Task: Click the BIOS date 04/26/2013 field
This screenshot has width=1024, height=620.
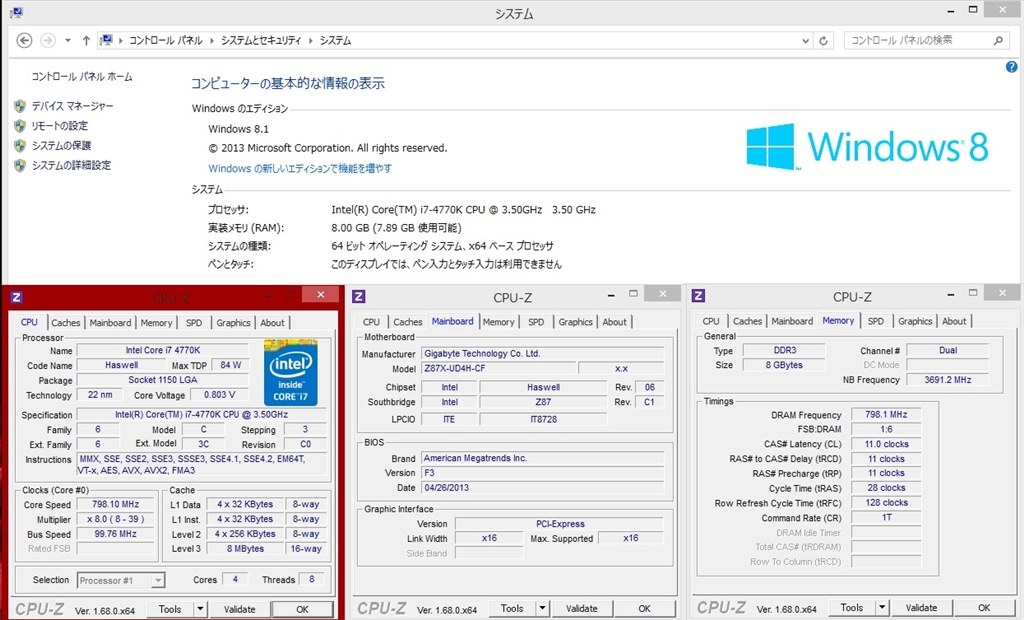Action: (543, 488)
